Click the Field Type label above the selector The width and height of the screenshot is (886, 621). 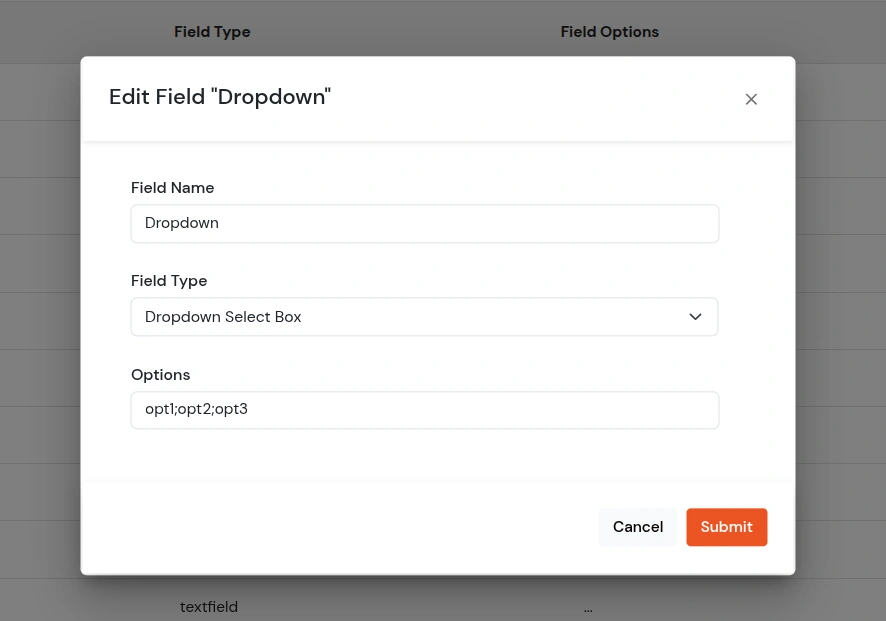pyautogui.click(x=168, y=280)
